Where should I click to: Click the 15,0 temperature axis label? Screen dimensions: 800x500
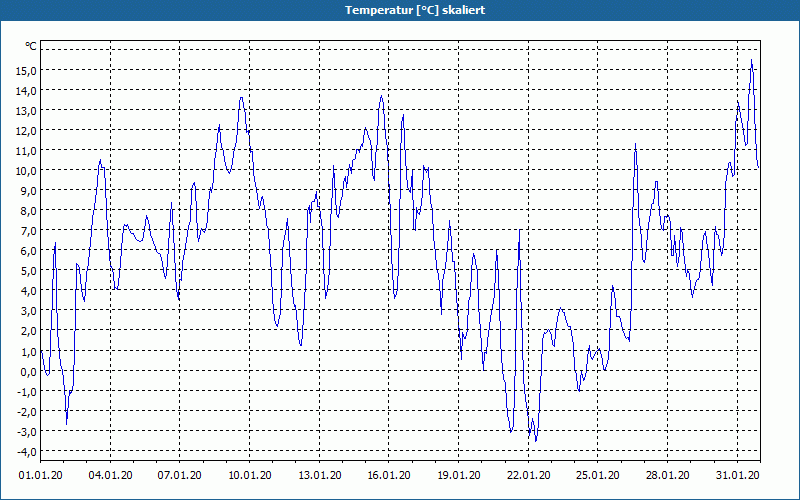(x=27, y=70)
